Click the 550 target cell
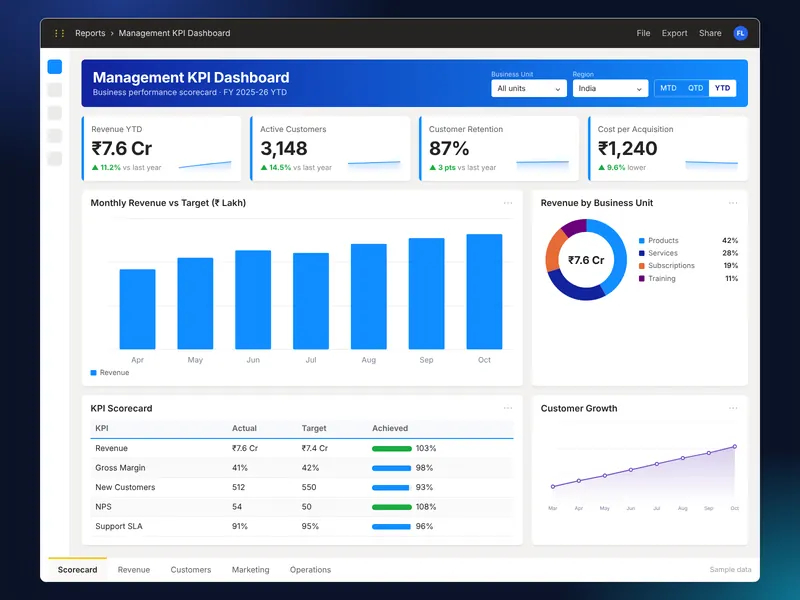800x600 pixels. coord(309,487)
